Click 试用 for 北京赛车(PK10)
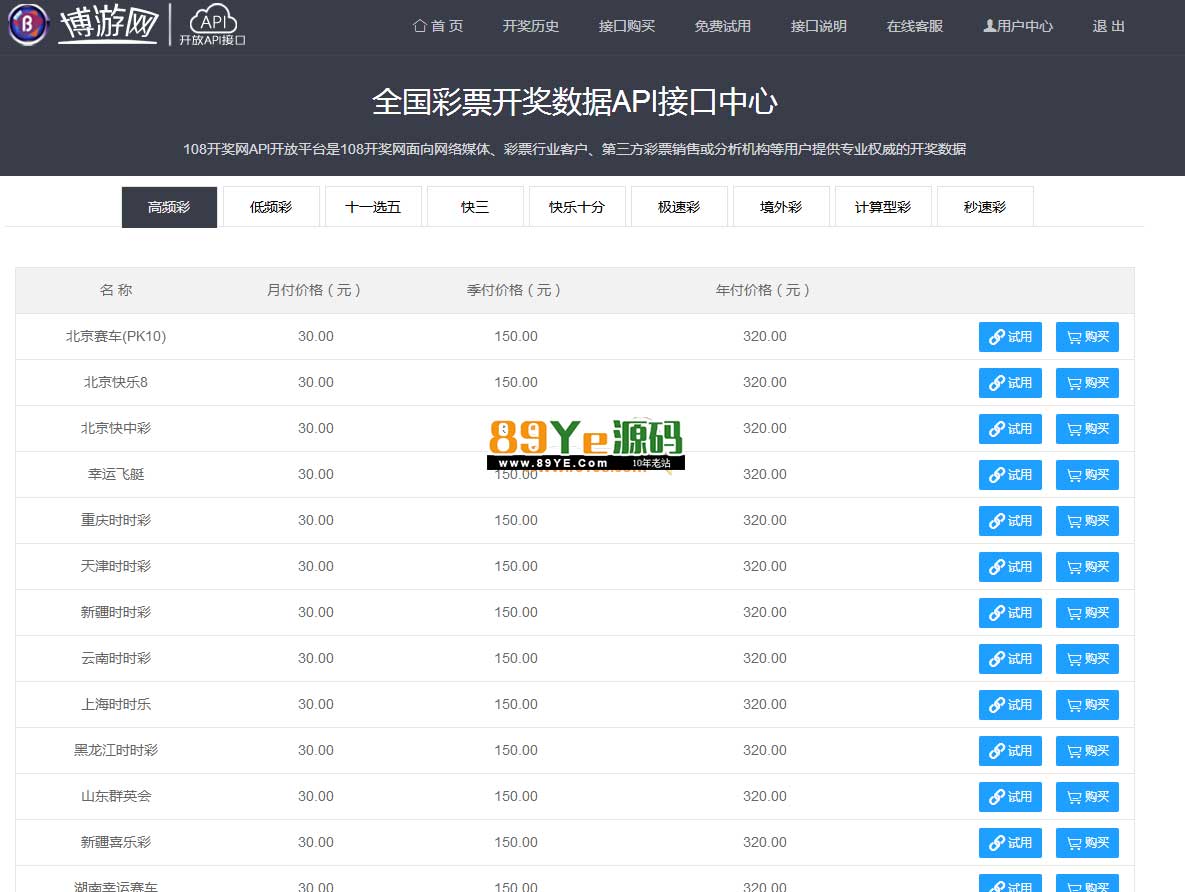The height and width of the screenshot is (892, 1185). [1010, 337]
